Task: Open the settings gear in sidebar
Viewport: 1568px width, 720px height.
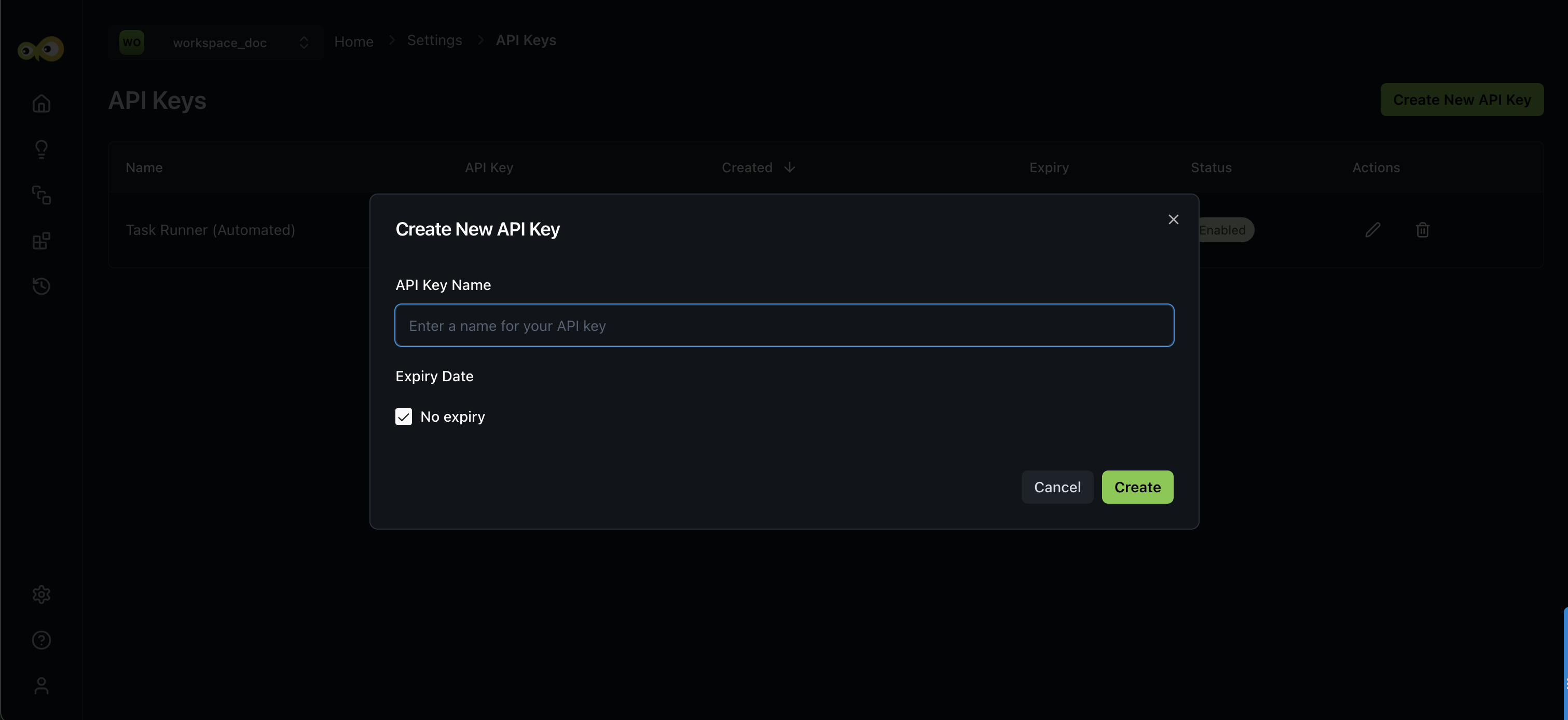Action: [42, 594]
